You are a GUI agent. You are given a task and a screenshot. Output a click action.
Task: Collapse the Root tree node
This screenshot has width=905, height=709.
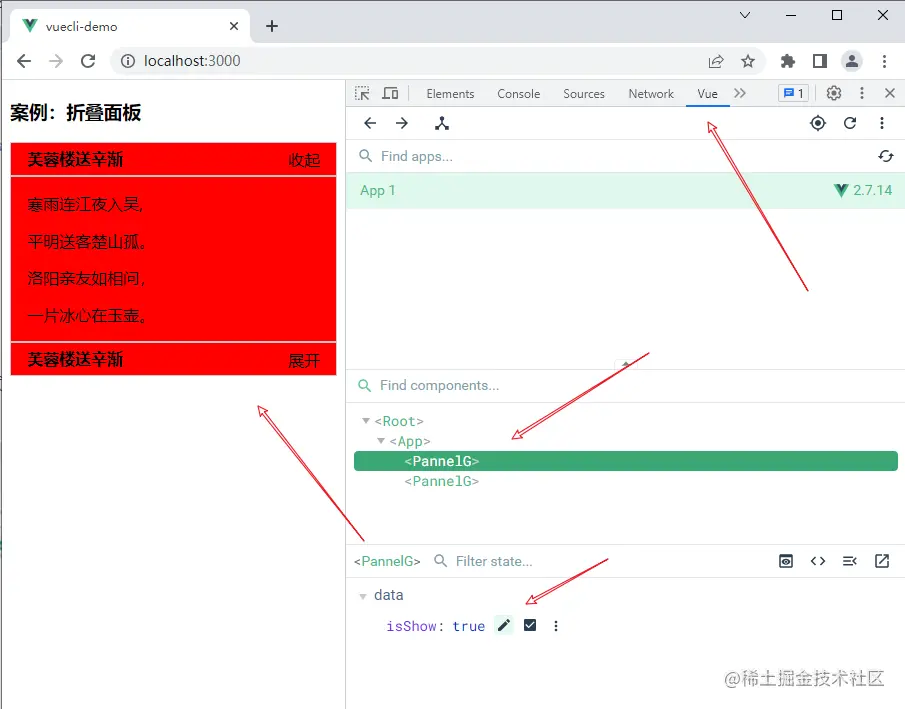[365, 421]
